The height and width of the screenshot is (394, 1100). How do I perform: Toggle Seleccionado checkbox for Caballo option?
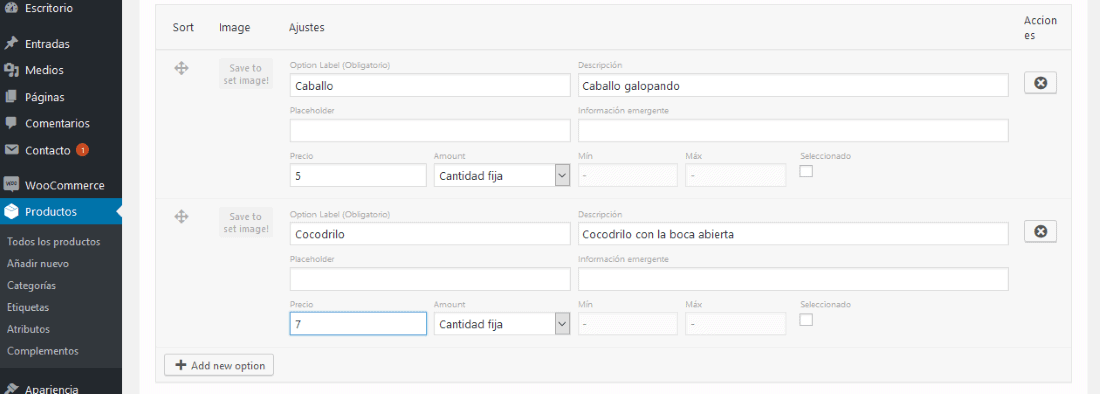806,171
